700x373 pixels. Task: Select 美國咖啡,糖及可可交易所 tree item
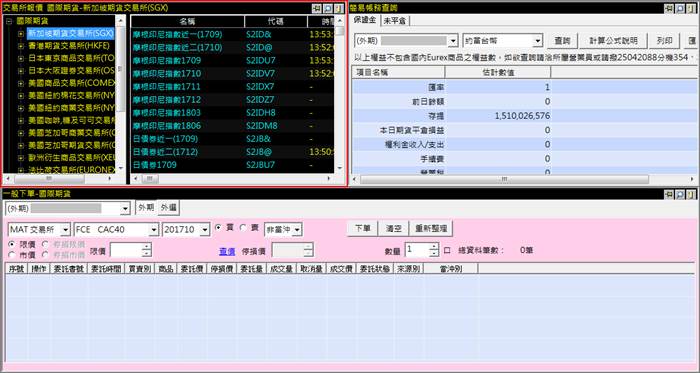(71, 120)
